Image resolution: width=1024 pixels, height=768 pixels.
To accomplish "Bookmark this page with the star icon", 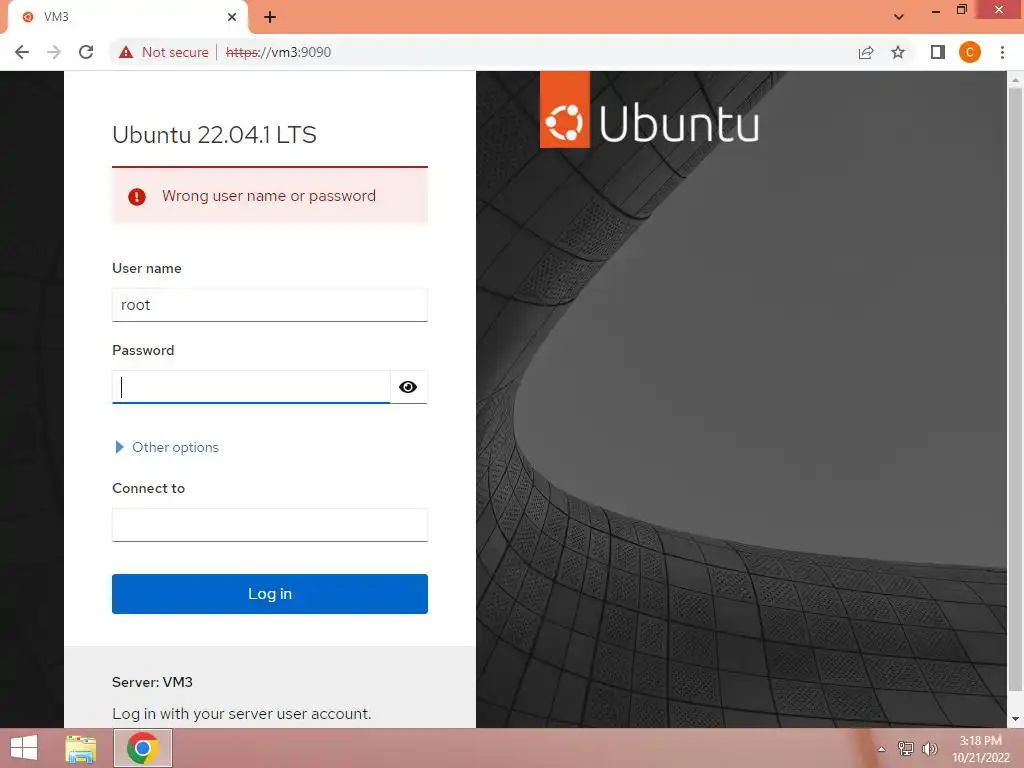I will click(x=898, y=52).
